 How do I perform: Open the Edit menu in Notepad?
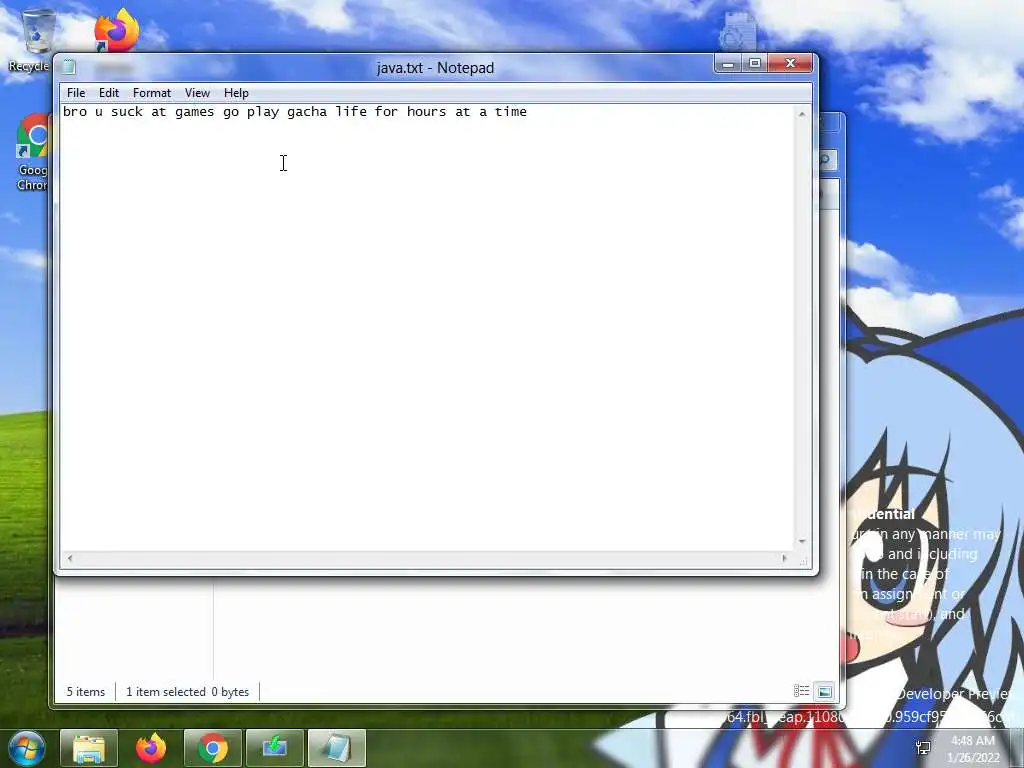click(x=108, y=93)
